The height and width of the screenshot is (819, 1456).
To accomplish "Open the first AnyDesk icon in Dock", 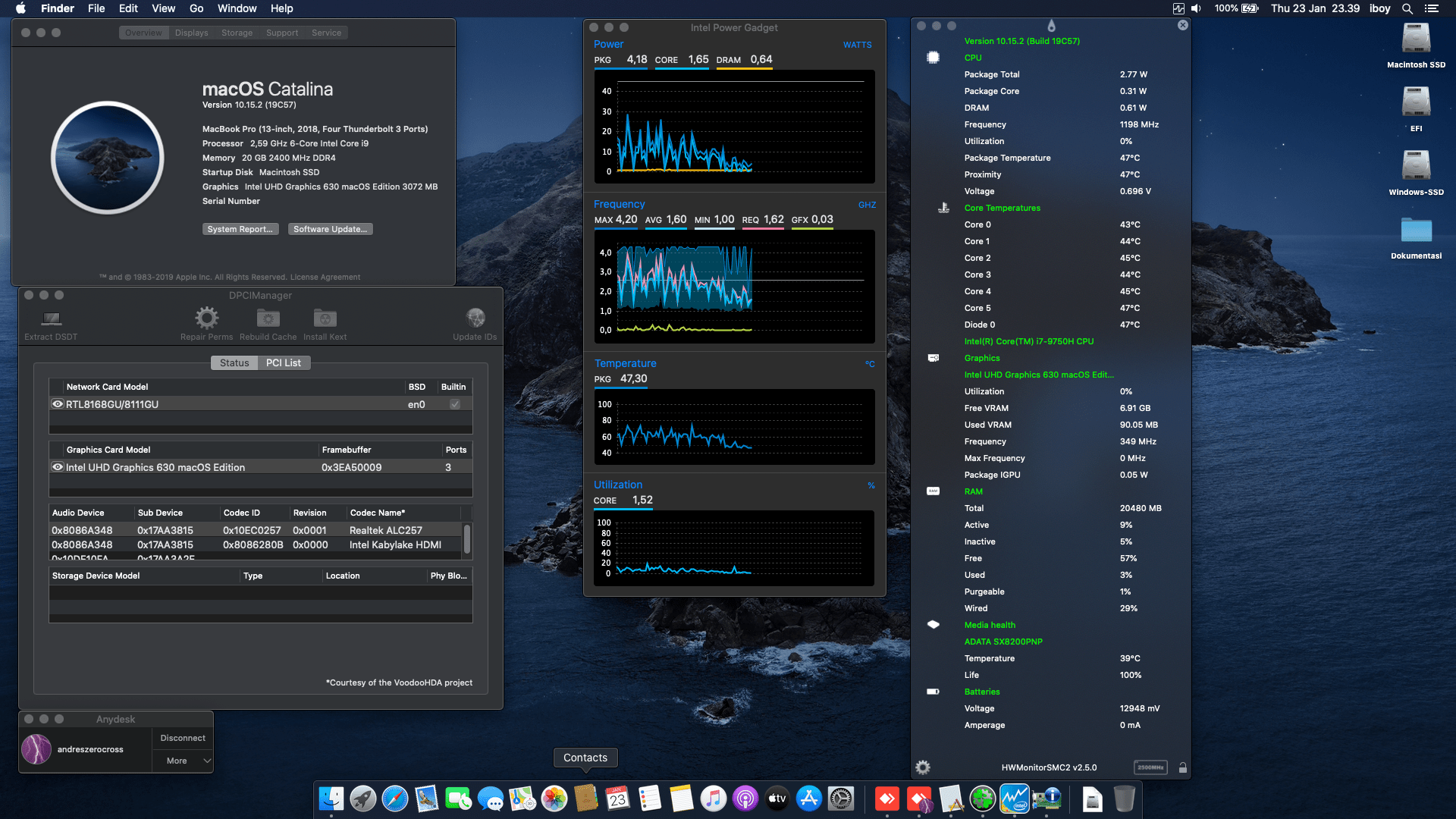I will 887,799.
